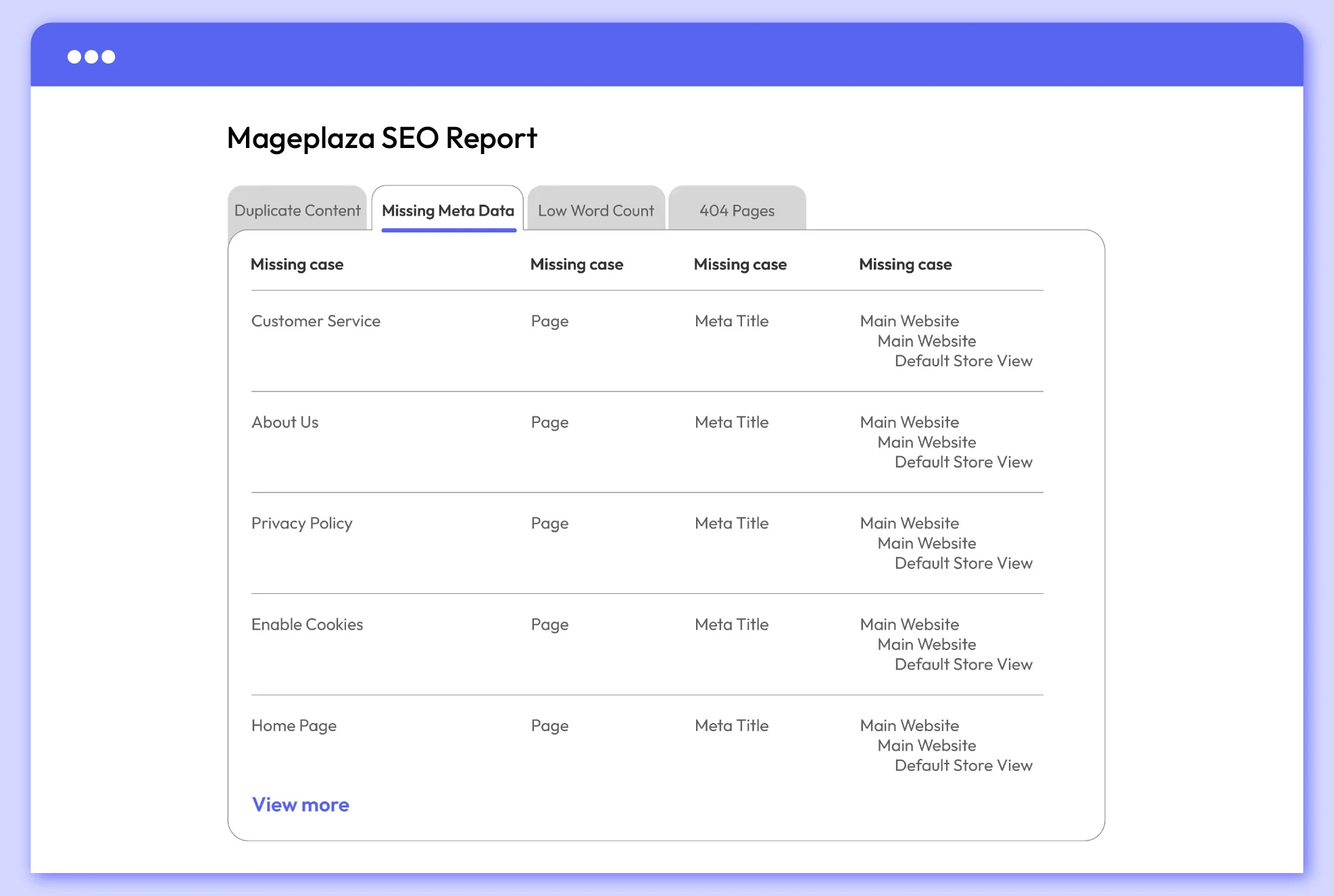Open the 404 Pages tab
Image resolution: width=1334 pixels, height=896 pixels.
tap(737, 210)
